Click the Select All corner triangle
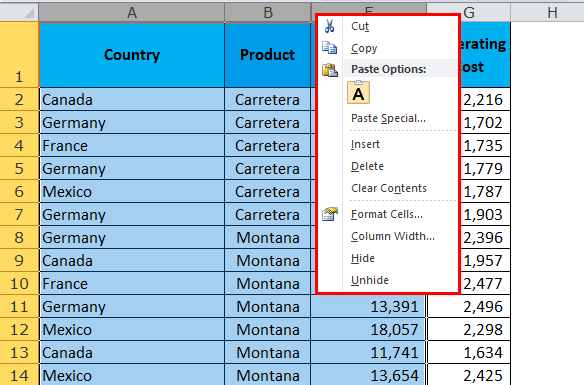 [29, 13]
